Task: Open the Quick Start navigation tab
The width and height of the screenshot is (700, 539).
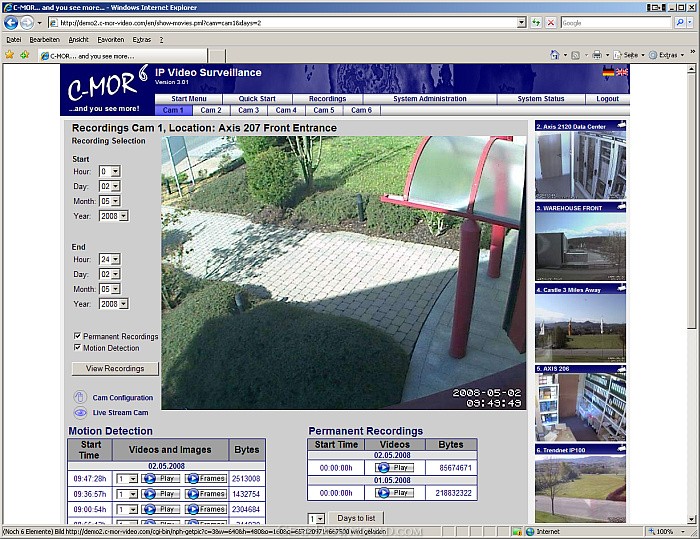Action: point(257,99)
